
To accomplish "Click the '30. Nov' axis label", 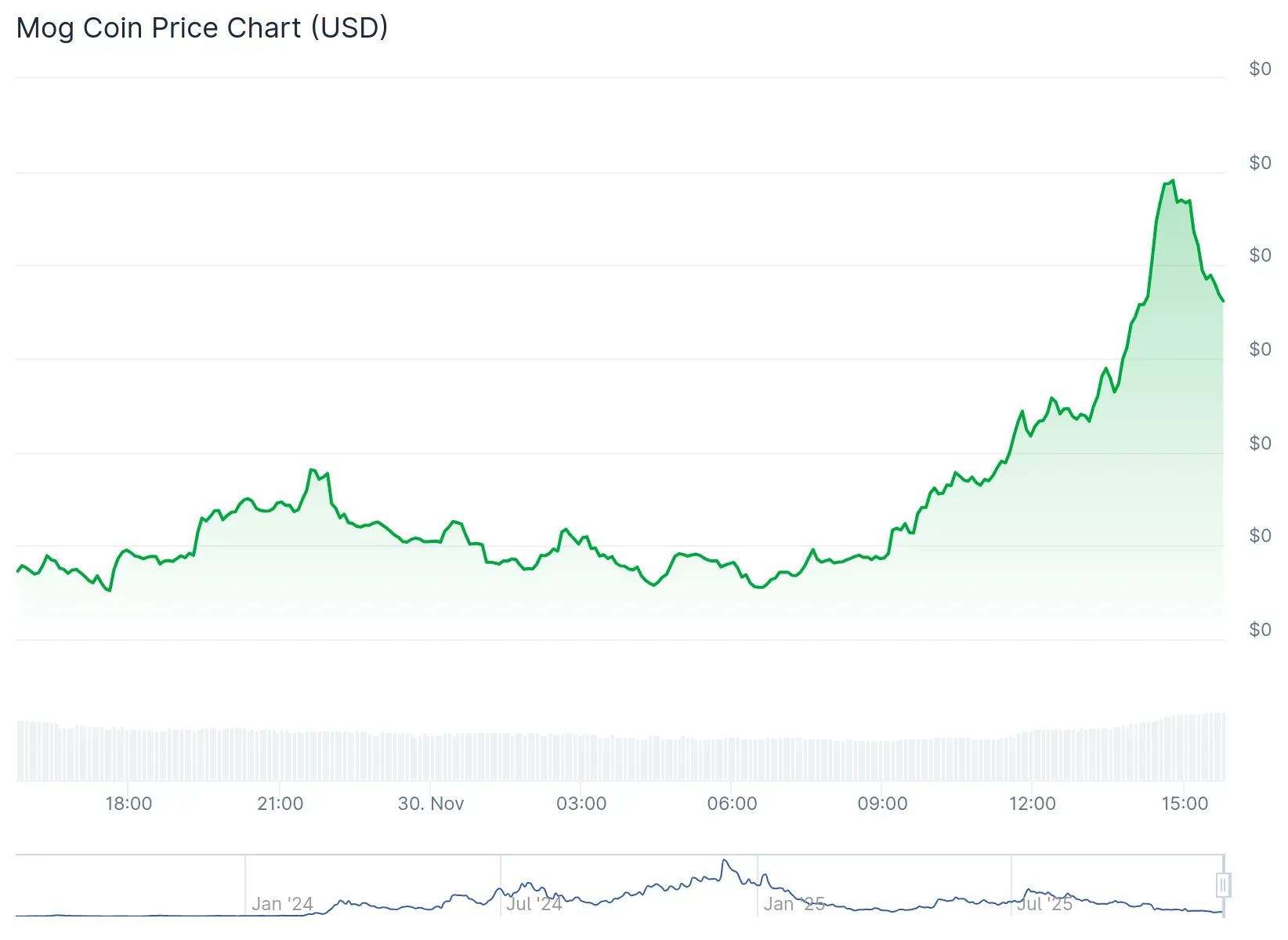I will pyautogui.click(x=432, y=803).
